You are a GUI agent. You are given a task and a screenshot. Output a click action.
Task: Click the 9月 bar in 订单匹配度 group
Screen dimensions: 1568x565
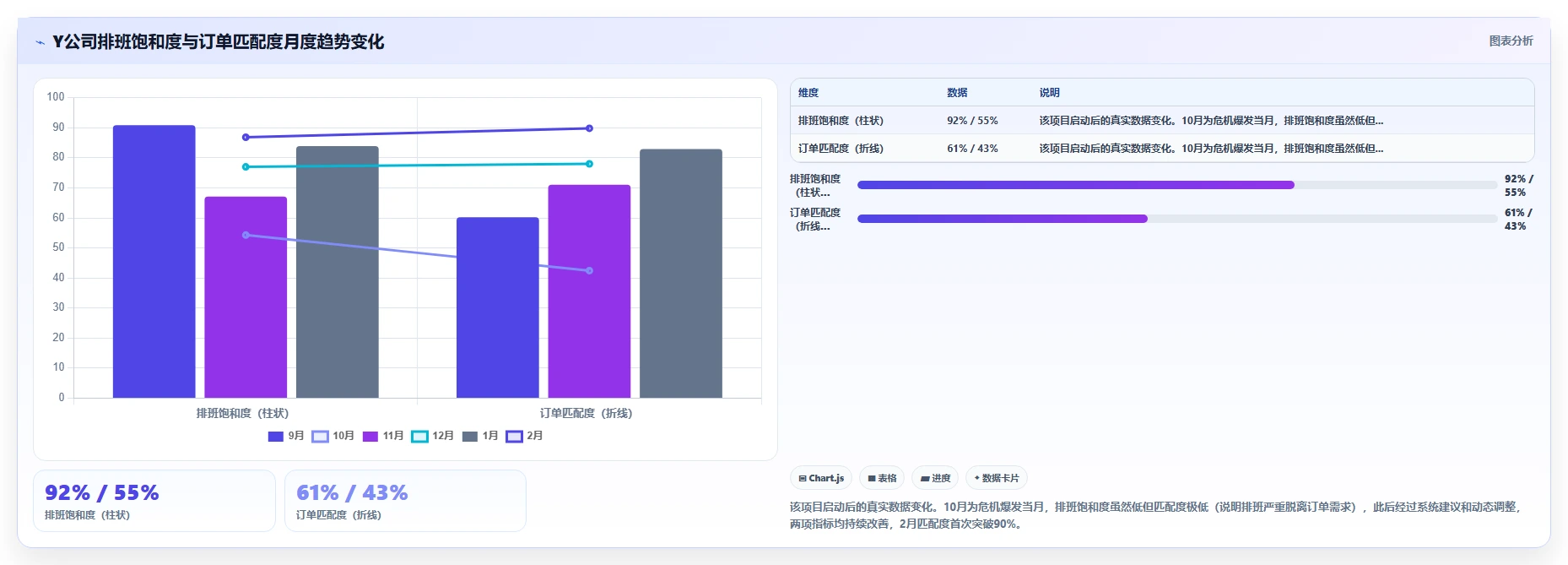tap(498, 307)
